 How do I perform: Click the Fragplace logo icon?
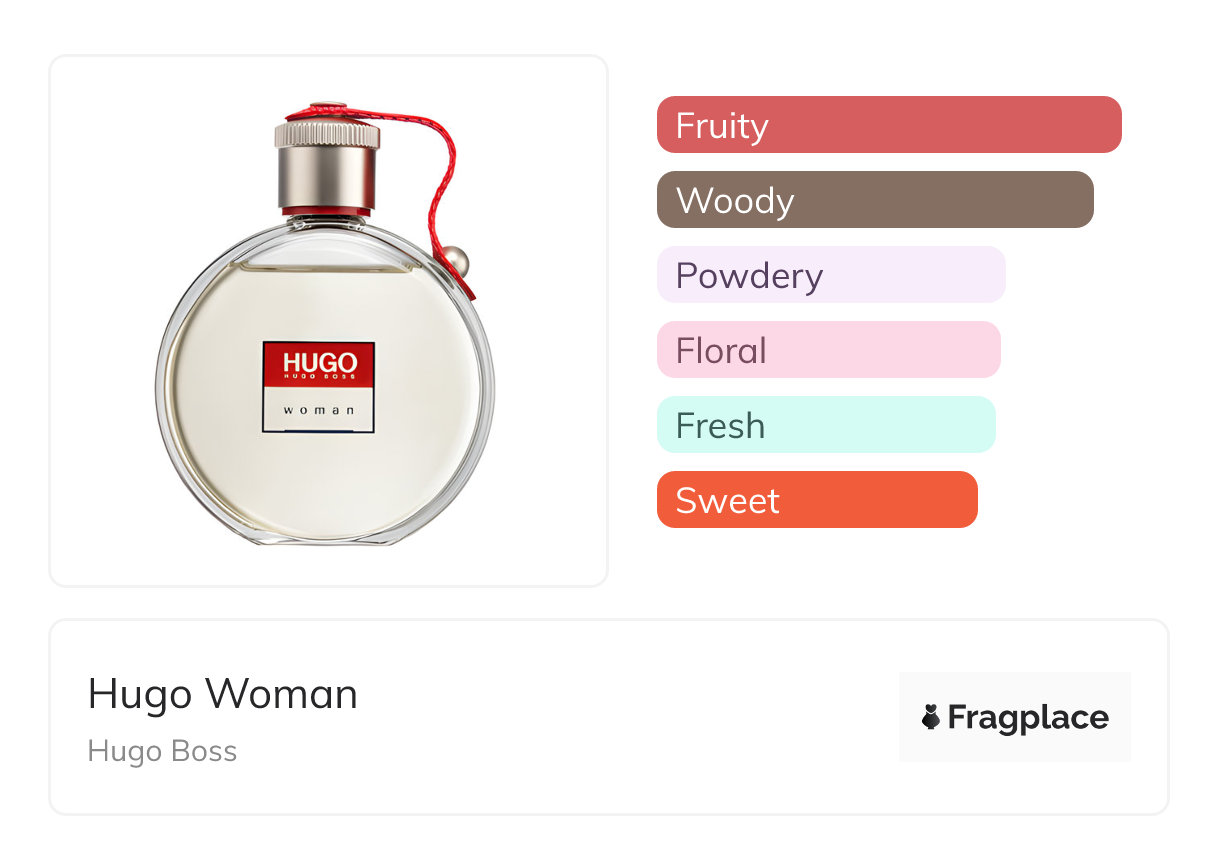931,717
